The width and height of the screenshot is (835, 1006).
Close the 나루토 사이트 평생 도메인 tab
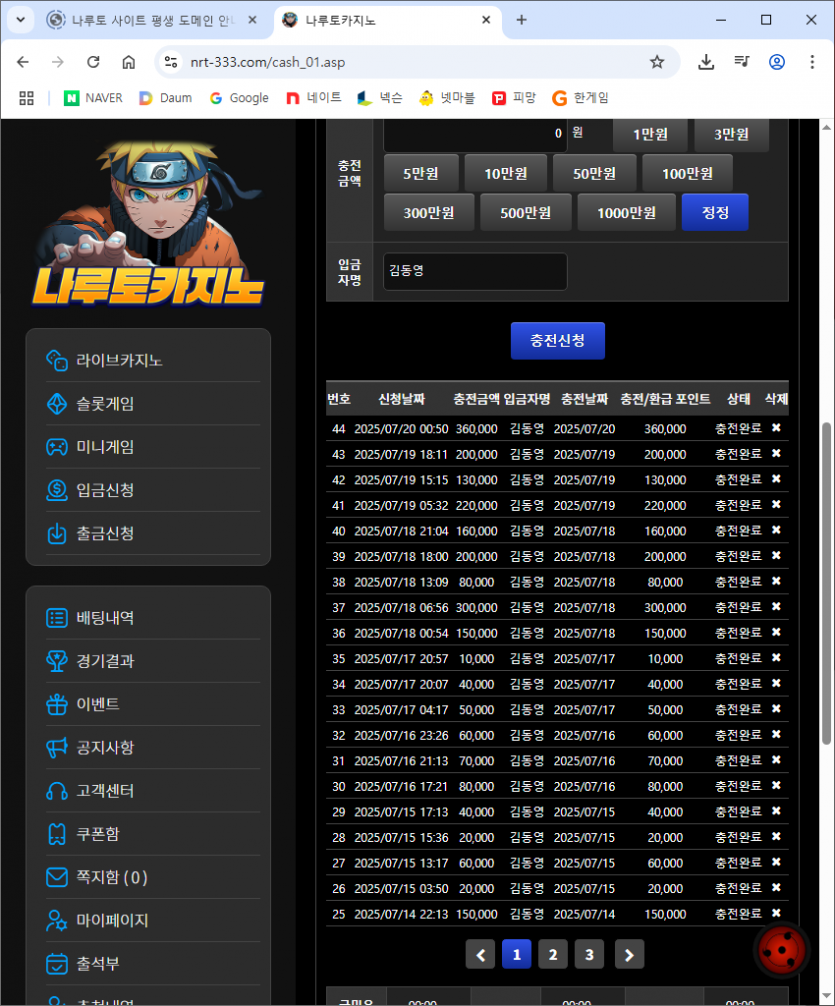[x=252, y=20]
